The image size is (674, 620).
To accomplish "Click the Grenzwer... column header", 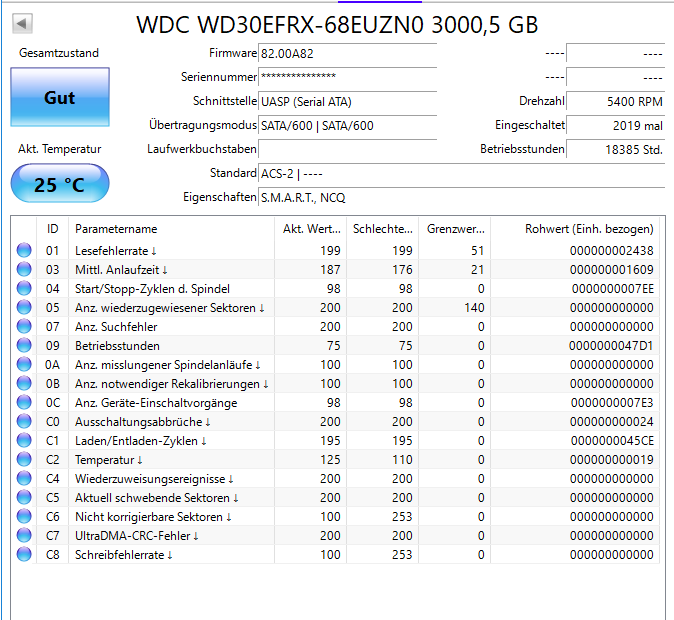I will [x=455, y=229].
